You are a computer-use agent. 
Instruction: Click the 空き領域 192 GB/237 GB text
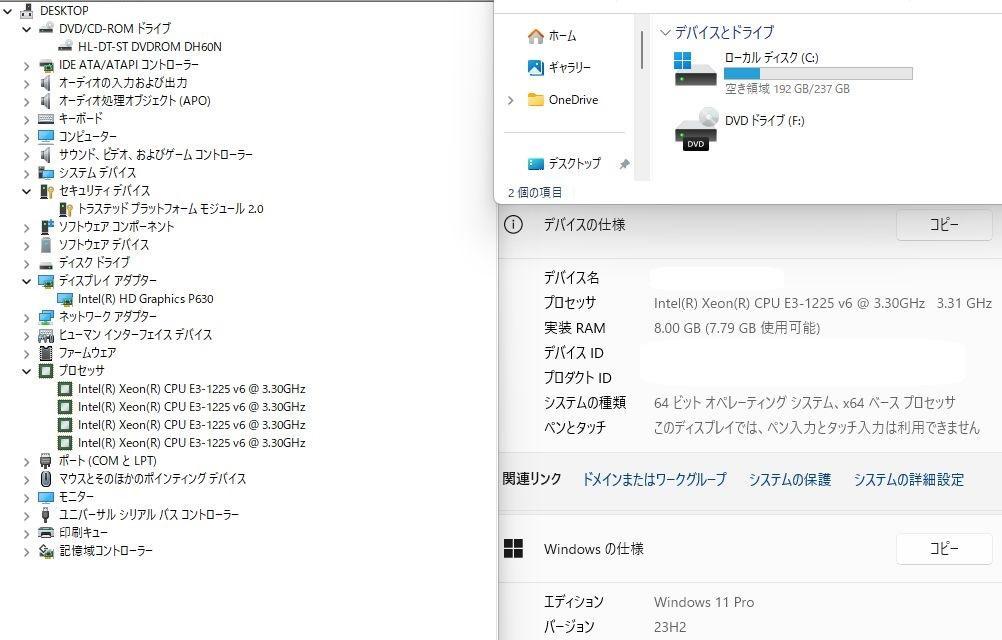787,89
